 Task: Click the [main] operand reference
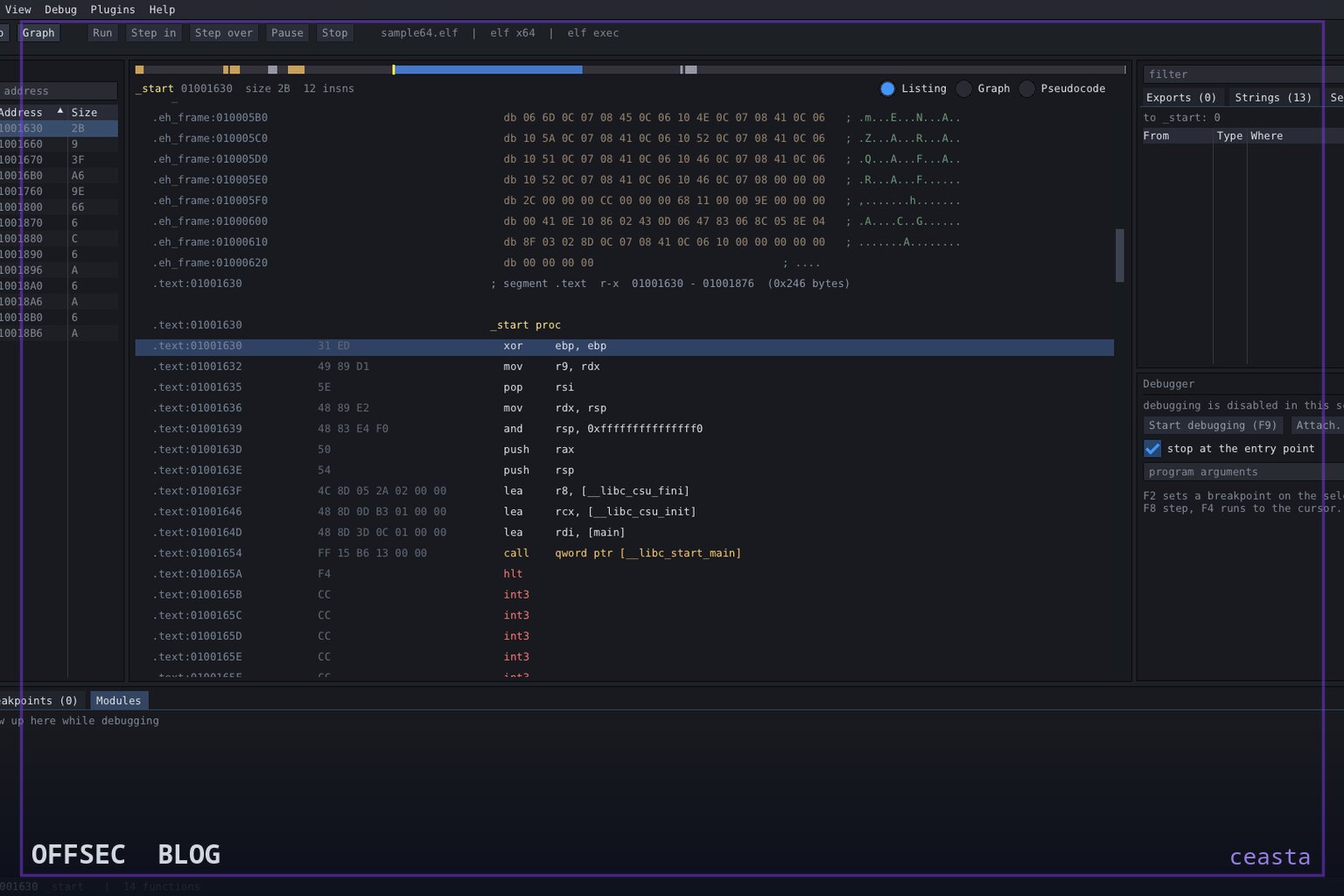(606, 533)
